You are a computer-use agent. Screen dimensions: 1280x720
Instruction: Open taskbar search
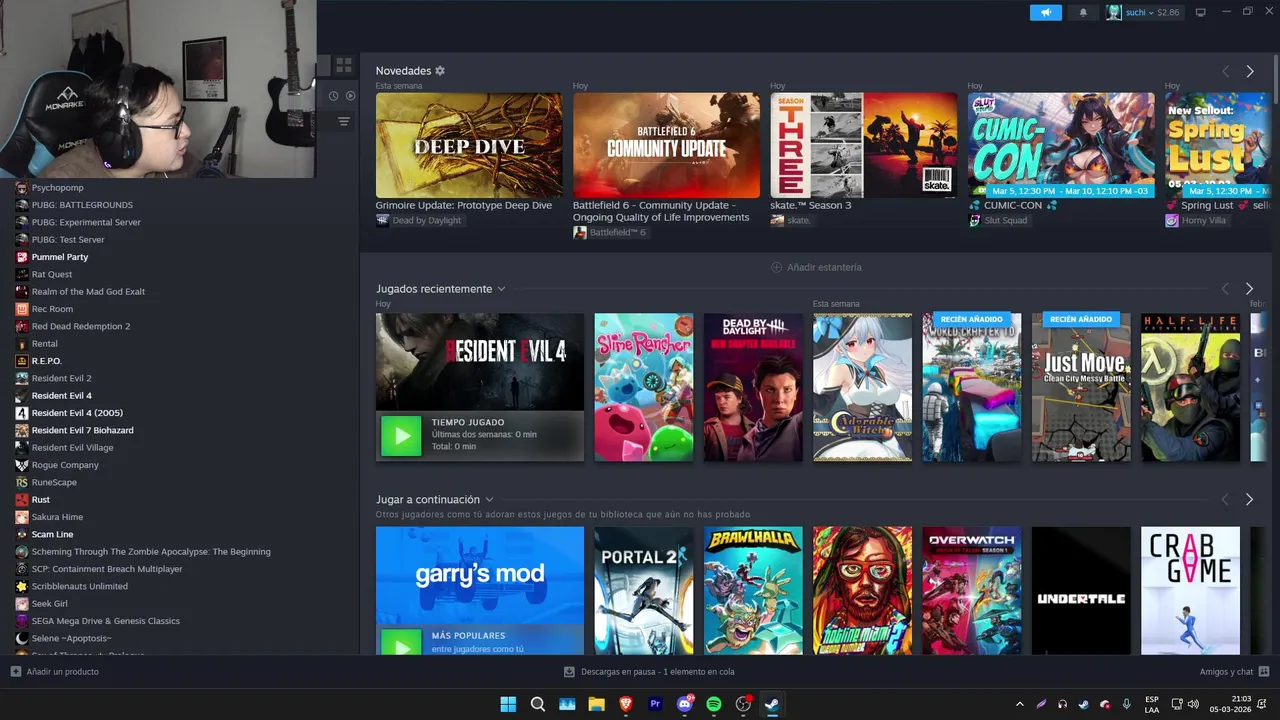[x=538, y=704]
